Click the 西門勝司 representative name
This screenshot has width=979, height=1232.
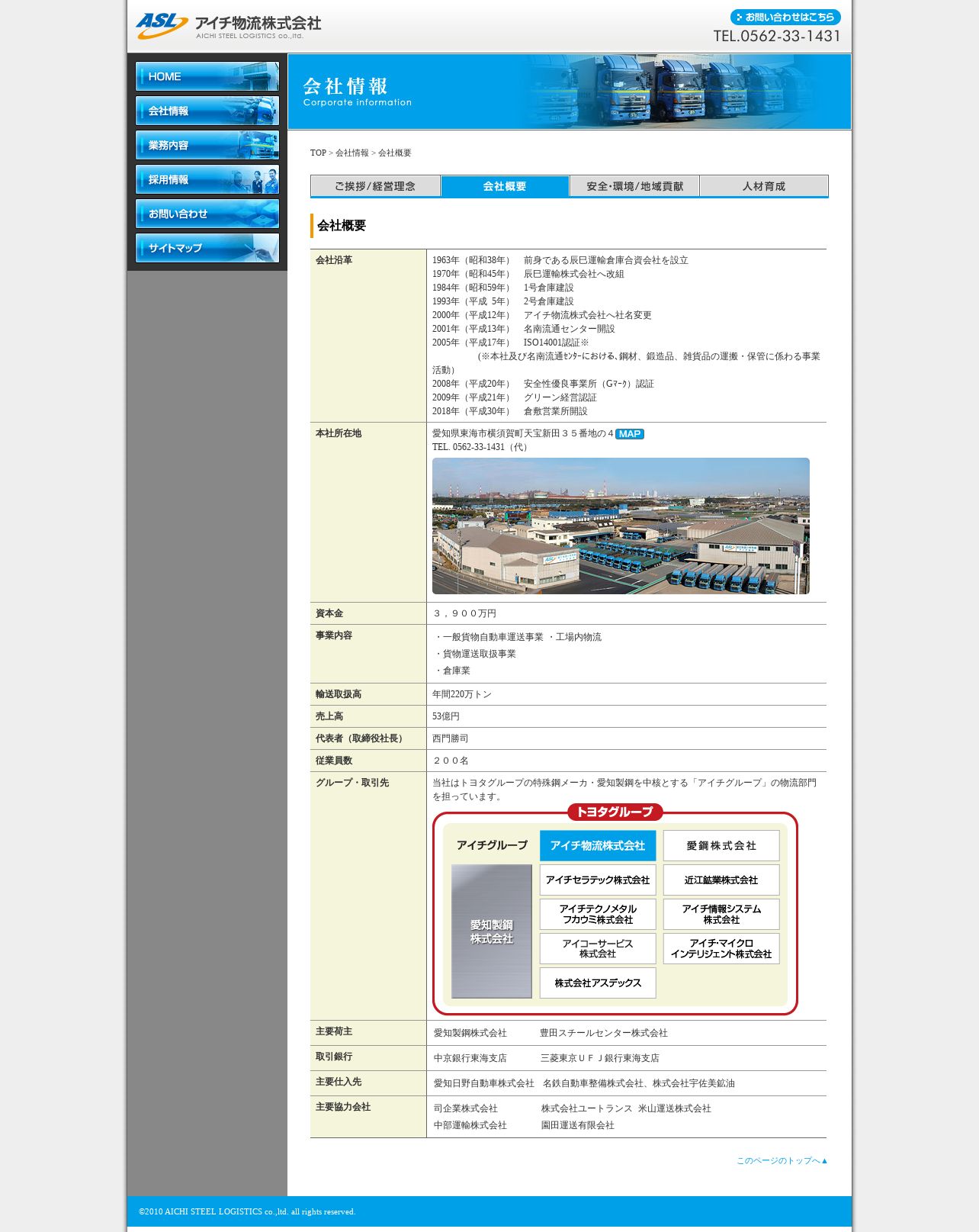[x=451, y=738]
